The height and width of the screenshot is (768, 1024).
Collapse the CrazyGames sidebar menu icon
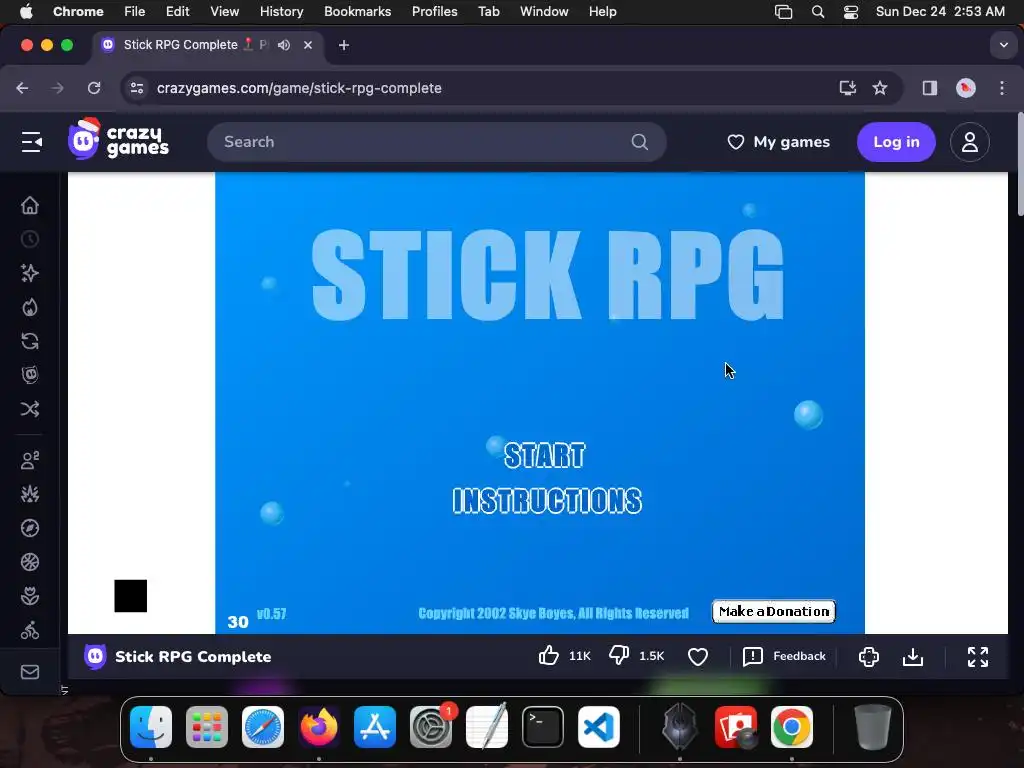31,142
